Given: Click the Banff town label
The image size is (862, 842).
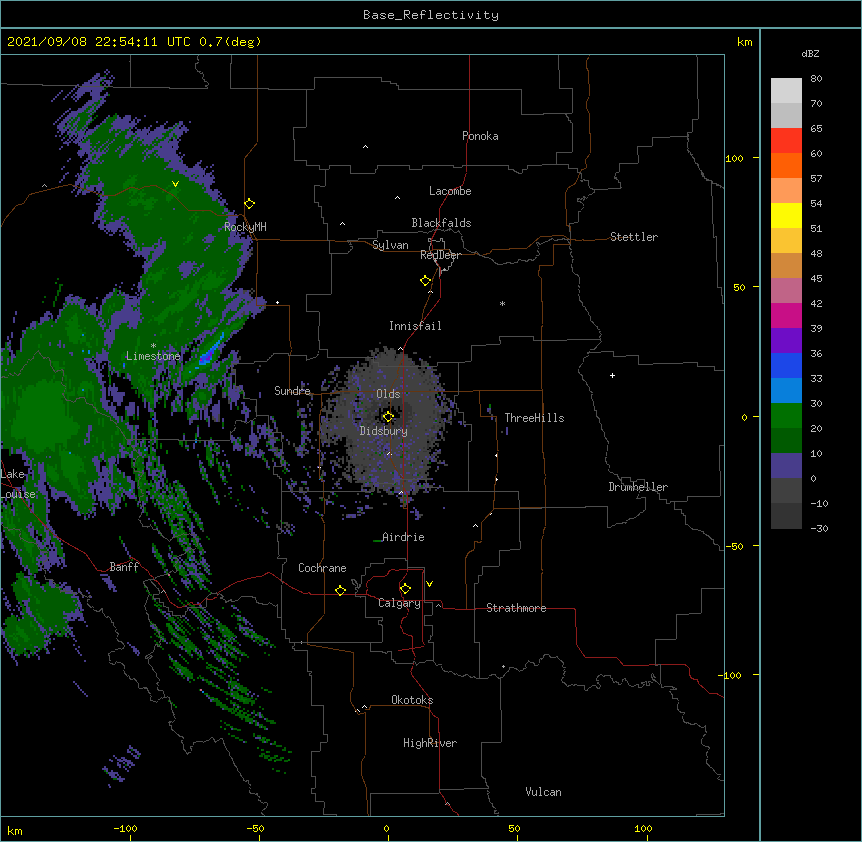Looking at the screenshot, I should pos(124,567).
